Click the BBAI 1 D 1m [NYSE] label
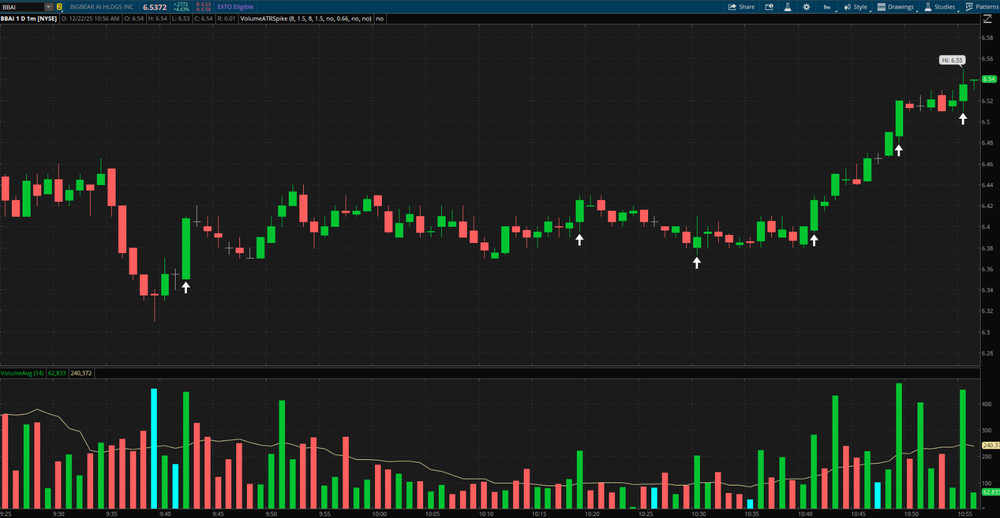This screenshot has width=1000, height=518. click(29, 18)
